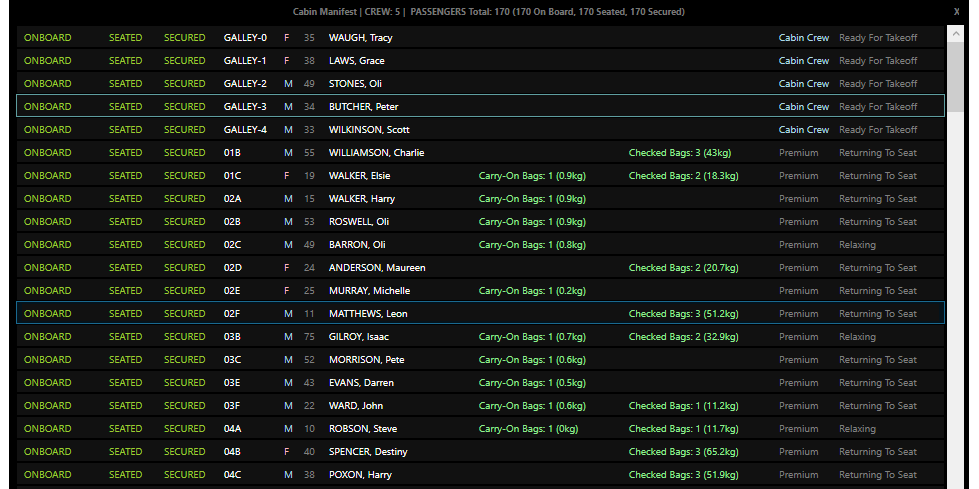Click Checked Bags: 2 (32.9kg)
Screen dimensions: 979x489
coord(683,337)
